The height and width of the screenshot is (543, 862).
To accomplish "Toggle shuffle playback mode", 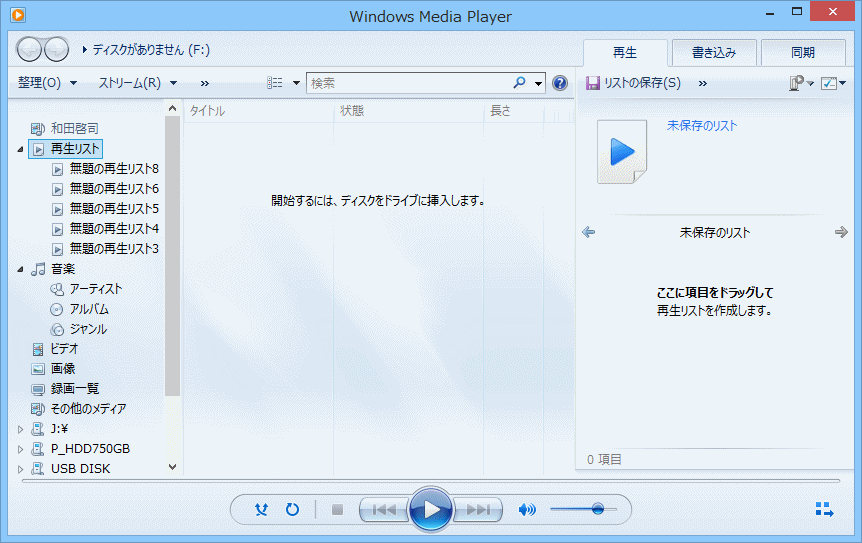I will point(262,509).
